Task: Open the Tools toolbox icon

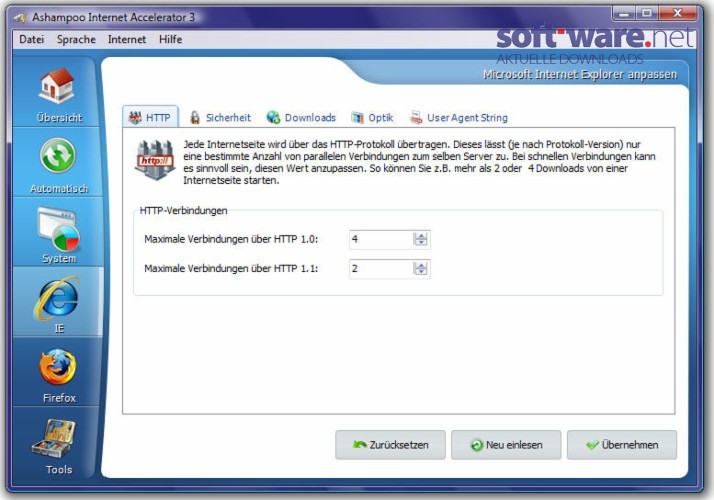Action: pyautogui.click(x=54, y=438)
